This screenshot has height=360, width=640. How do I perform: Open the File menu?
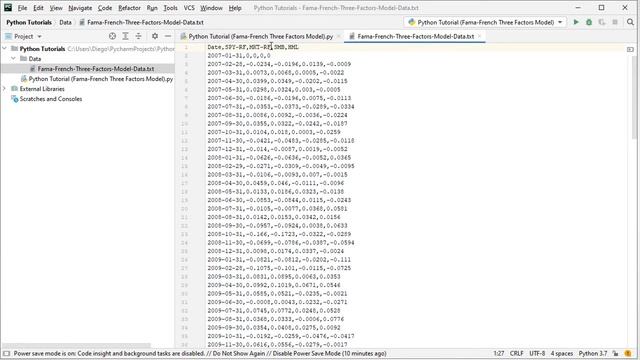(22, 8)
